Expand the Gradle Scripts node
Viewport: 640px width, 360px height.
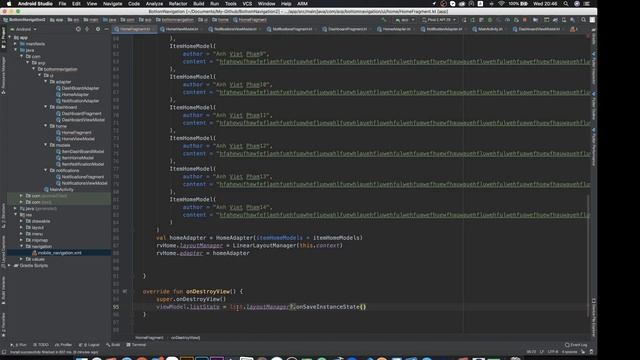(9, 265)
